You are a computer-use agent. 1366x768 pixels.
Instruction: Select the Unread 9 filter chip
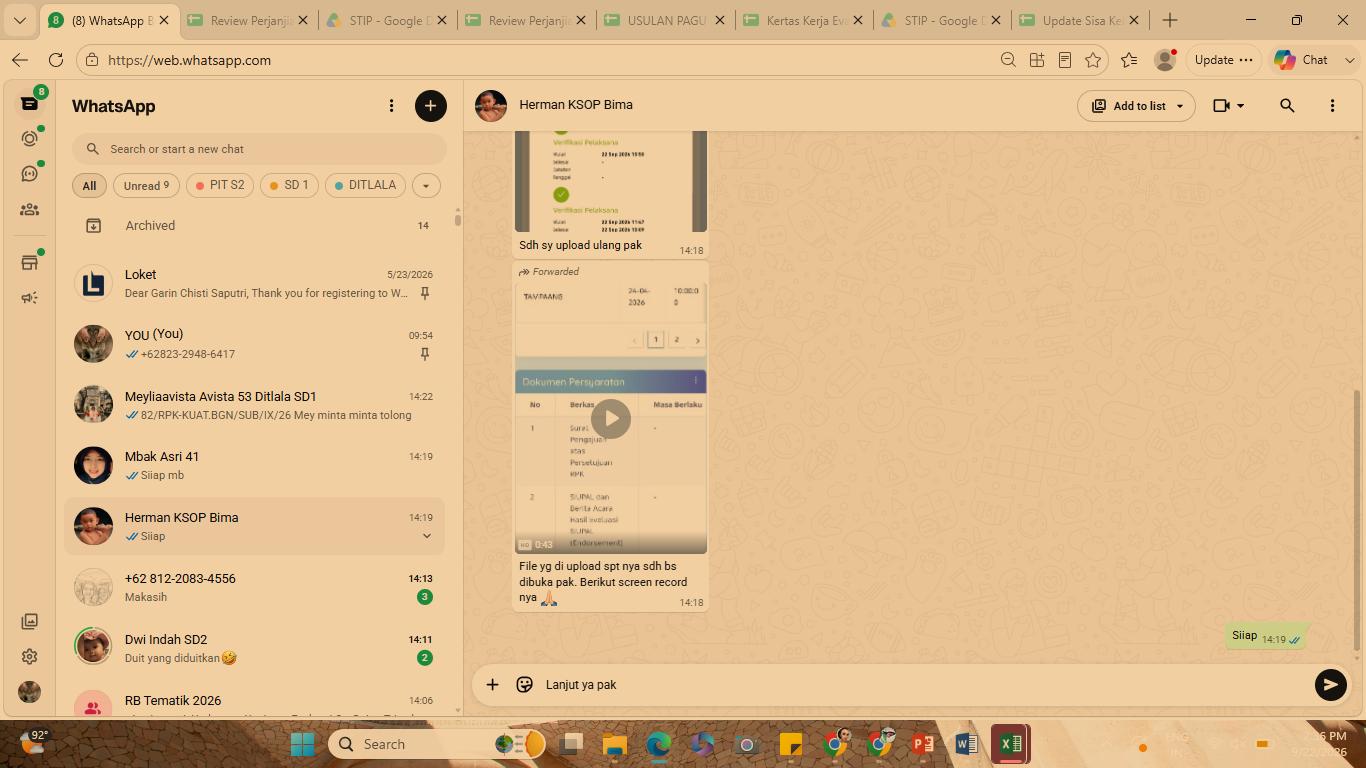[x=146, y=186]
